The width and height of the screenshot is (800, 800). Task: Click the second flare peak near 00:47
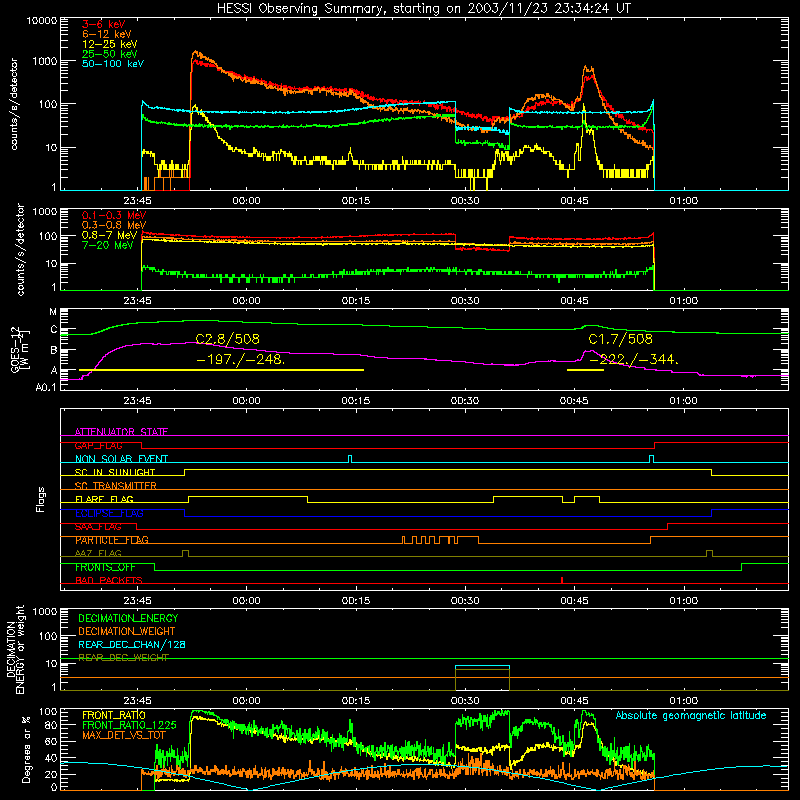pos(588,68)
